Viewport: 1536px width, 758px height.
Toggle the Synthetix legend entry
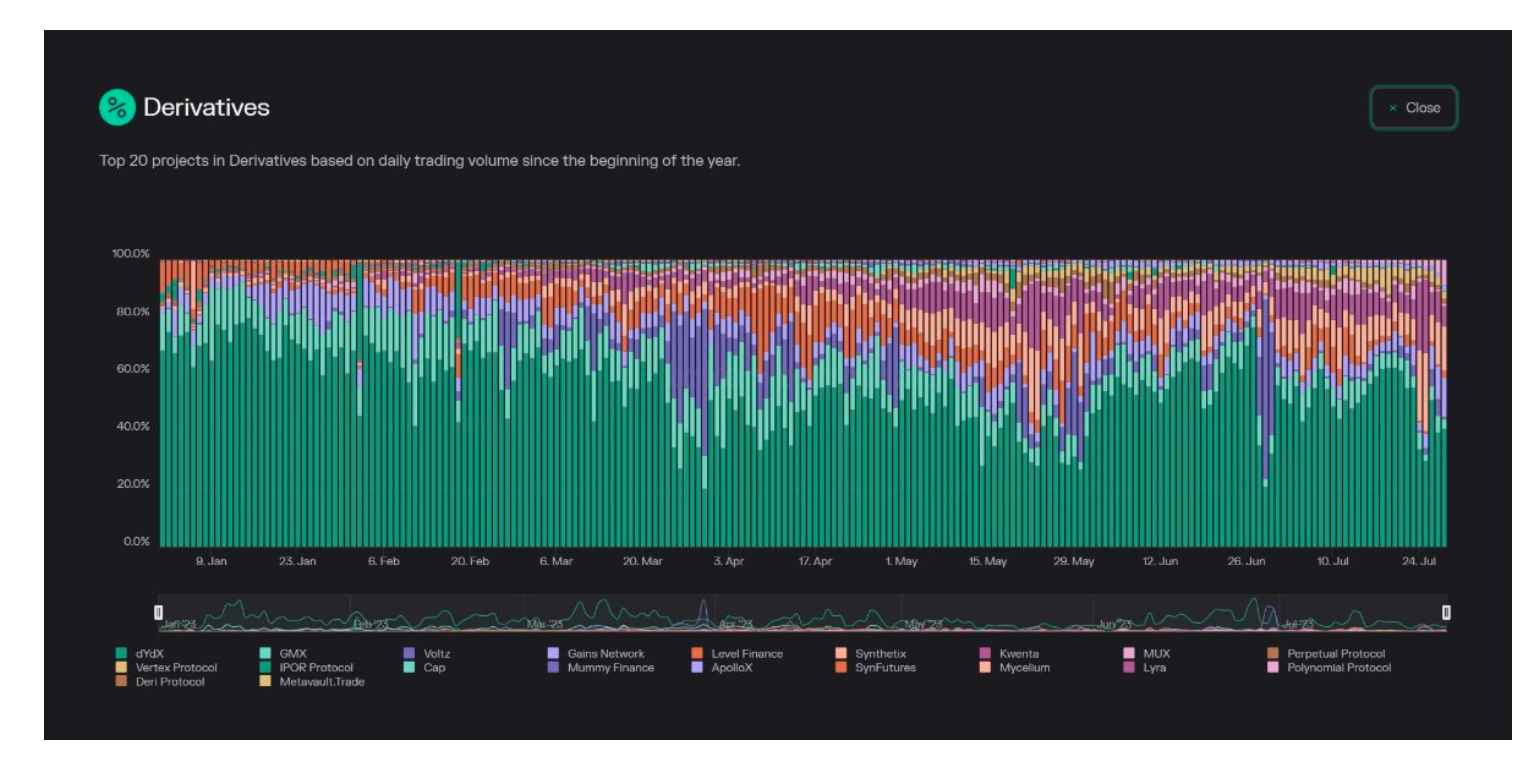click(871, 654)
